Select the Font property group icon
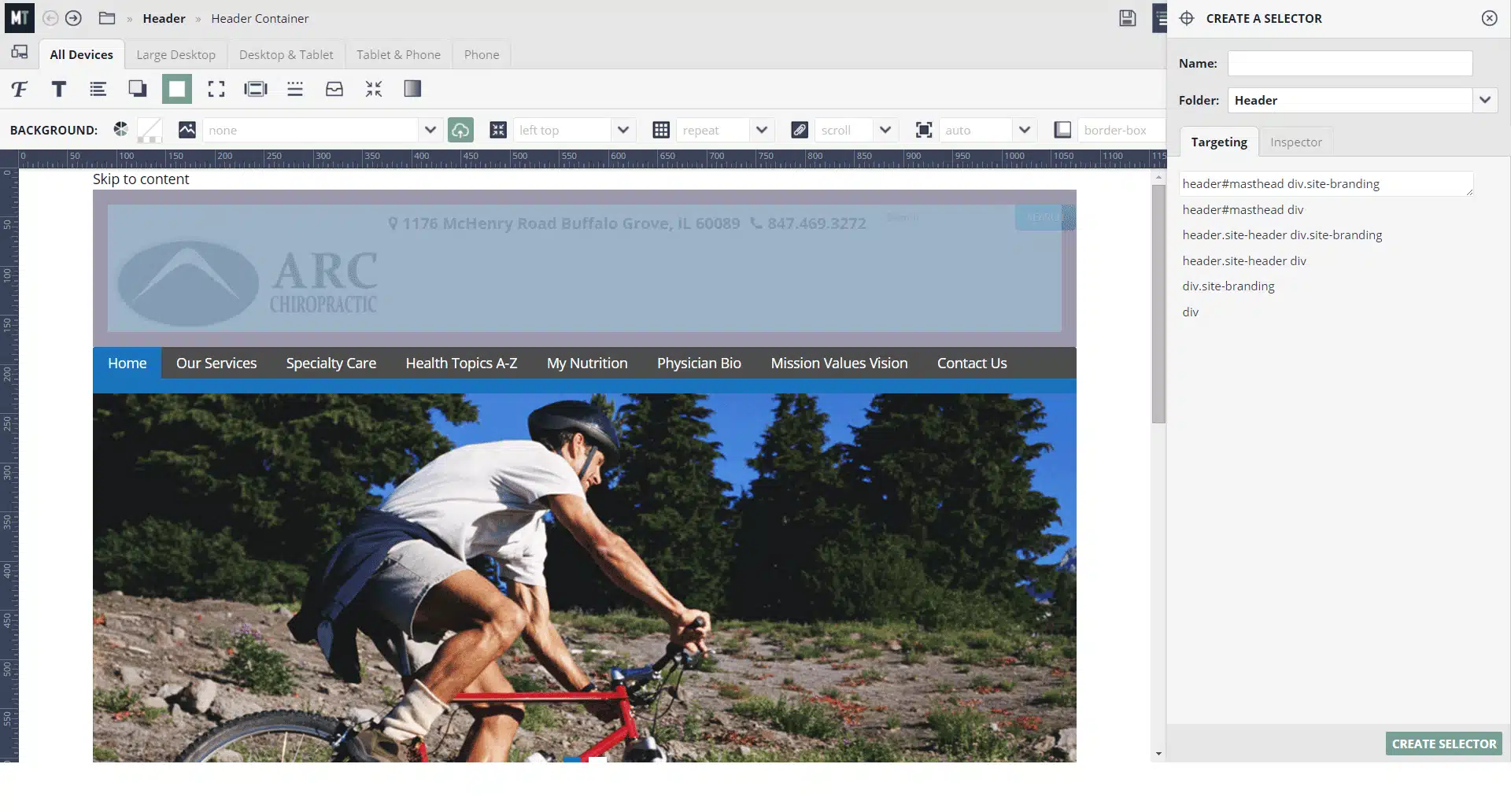Image resolution: width=1511 pixels, height=812 pixels. [20, 89]
